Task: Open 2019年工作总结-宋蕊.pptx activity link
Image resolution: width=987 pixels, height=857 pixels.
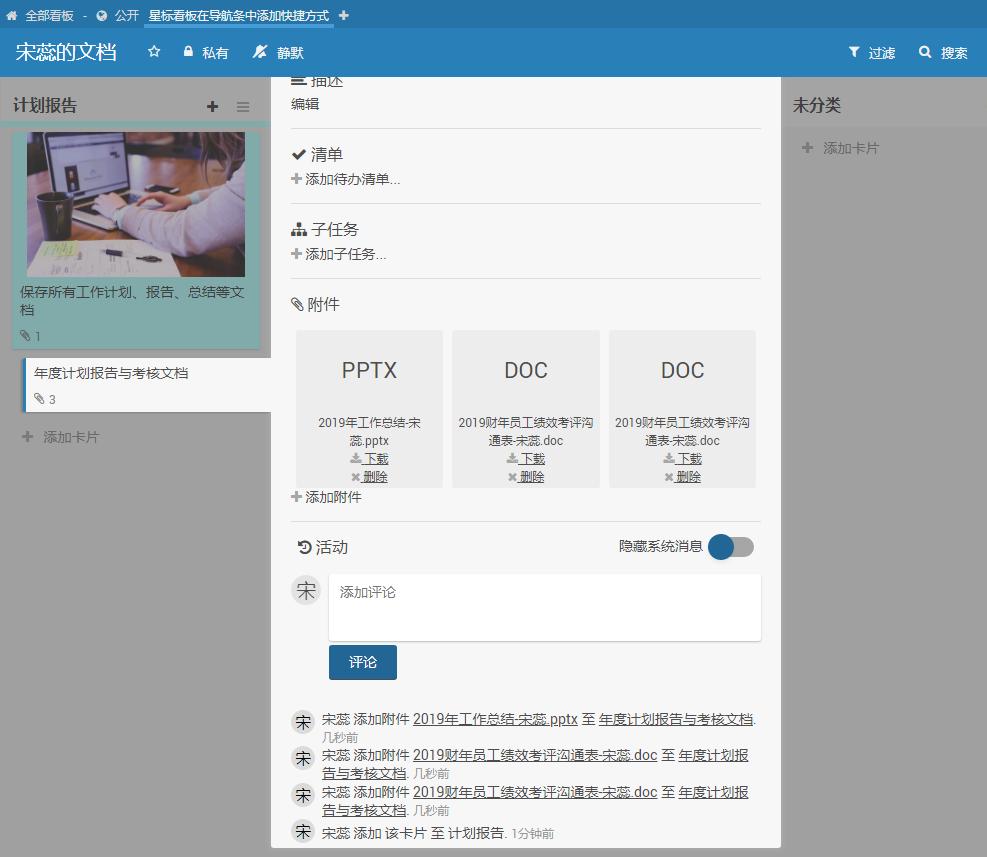Action: click(x=495, y=719)
